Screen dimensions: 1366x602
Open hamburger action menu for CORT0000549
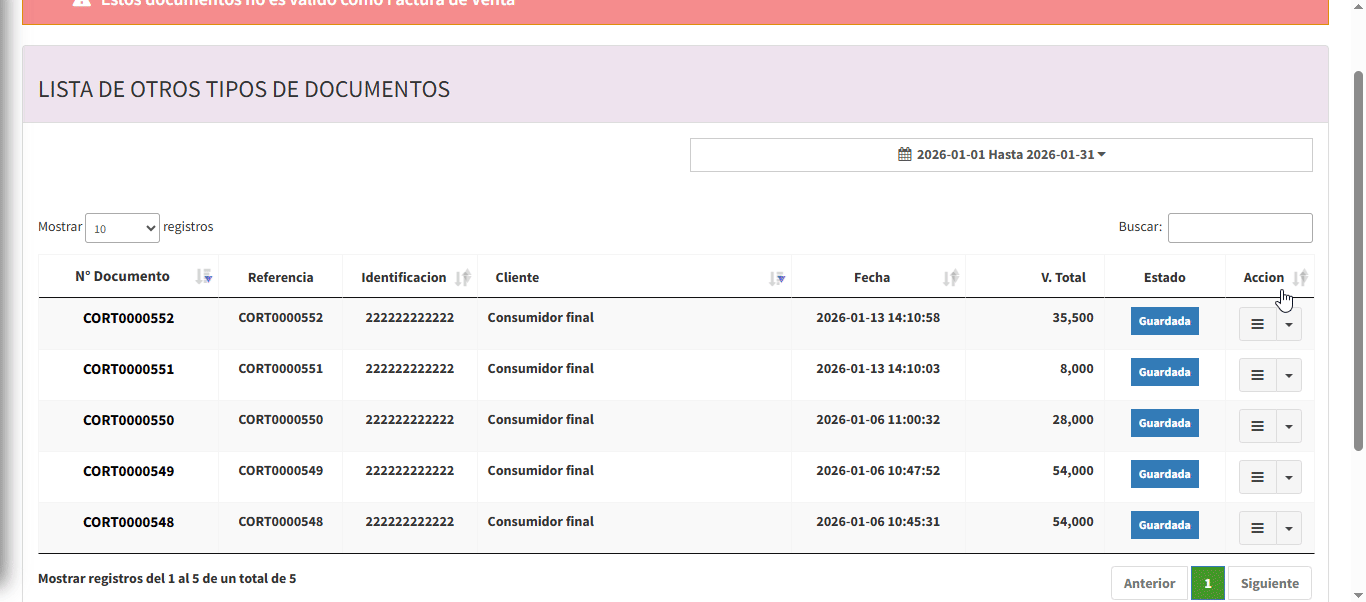pyautogui.click(x=1257, y=477)
